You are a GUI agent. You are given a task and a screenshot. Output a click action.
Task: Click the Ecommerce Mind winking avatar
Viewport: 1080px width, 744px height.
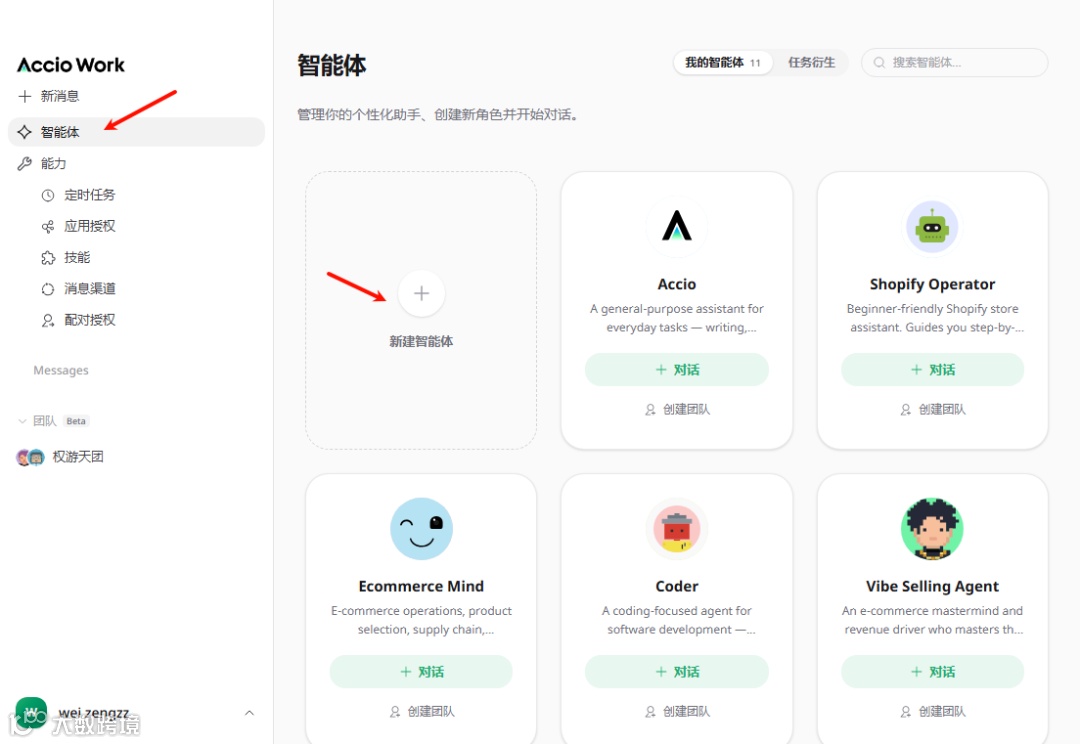tap(422, 528)
